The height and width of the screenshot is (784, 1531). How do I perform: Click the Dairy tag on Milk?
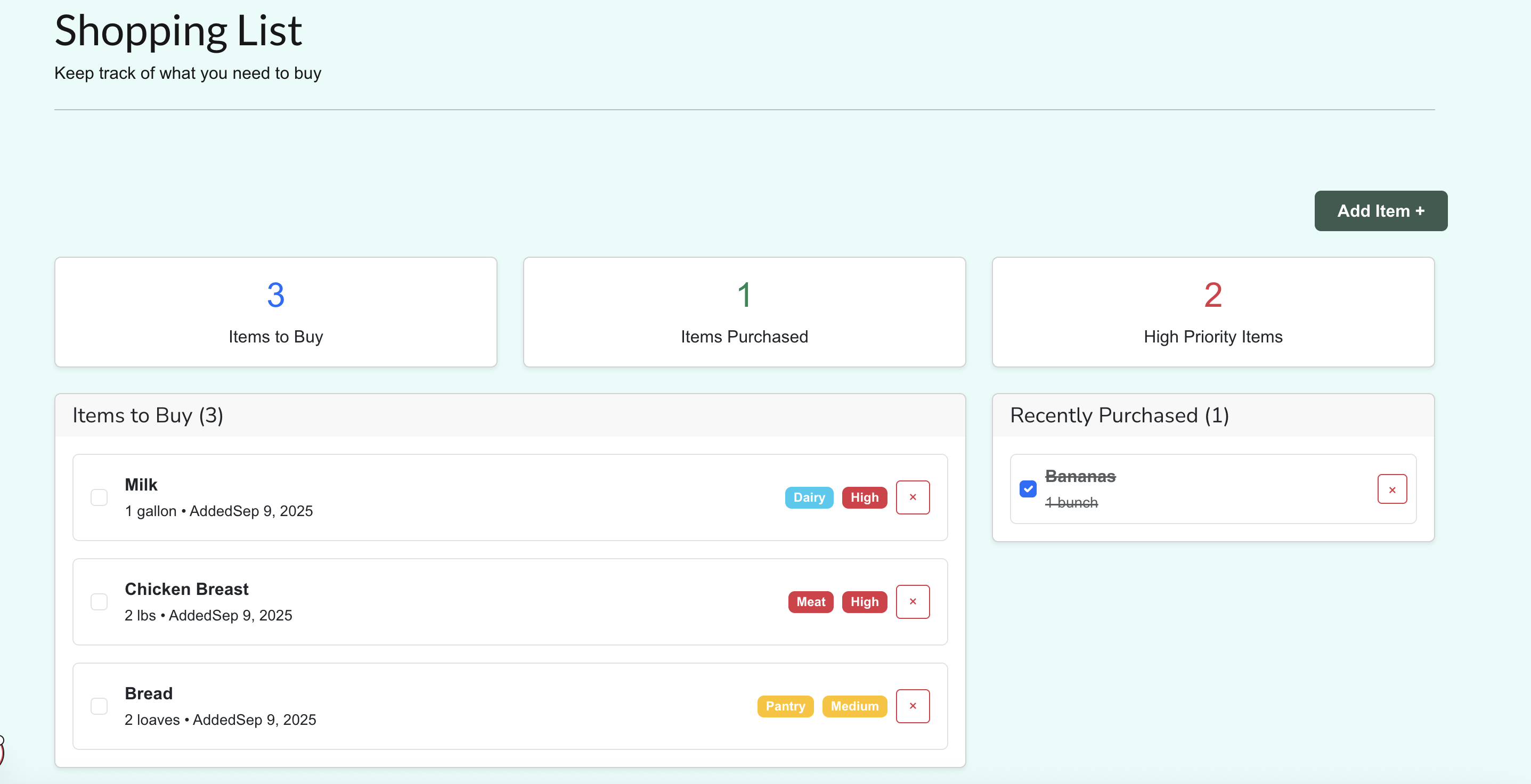tap(808, 497)
